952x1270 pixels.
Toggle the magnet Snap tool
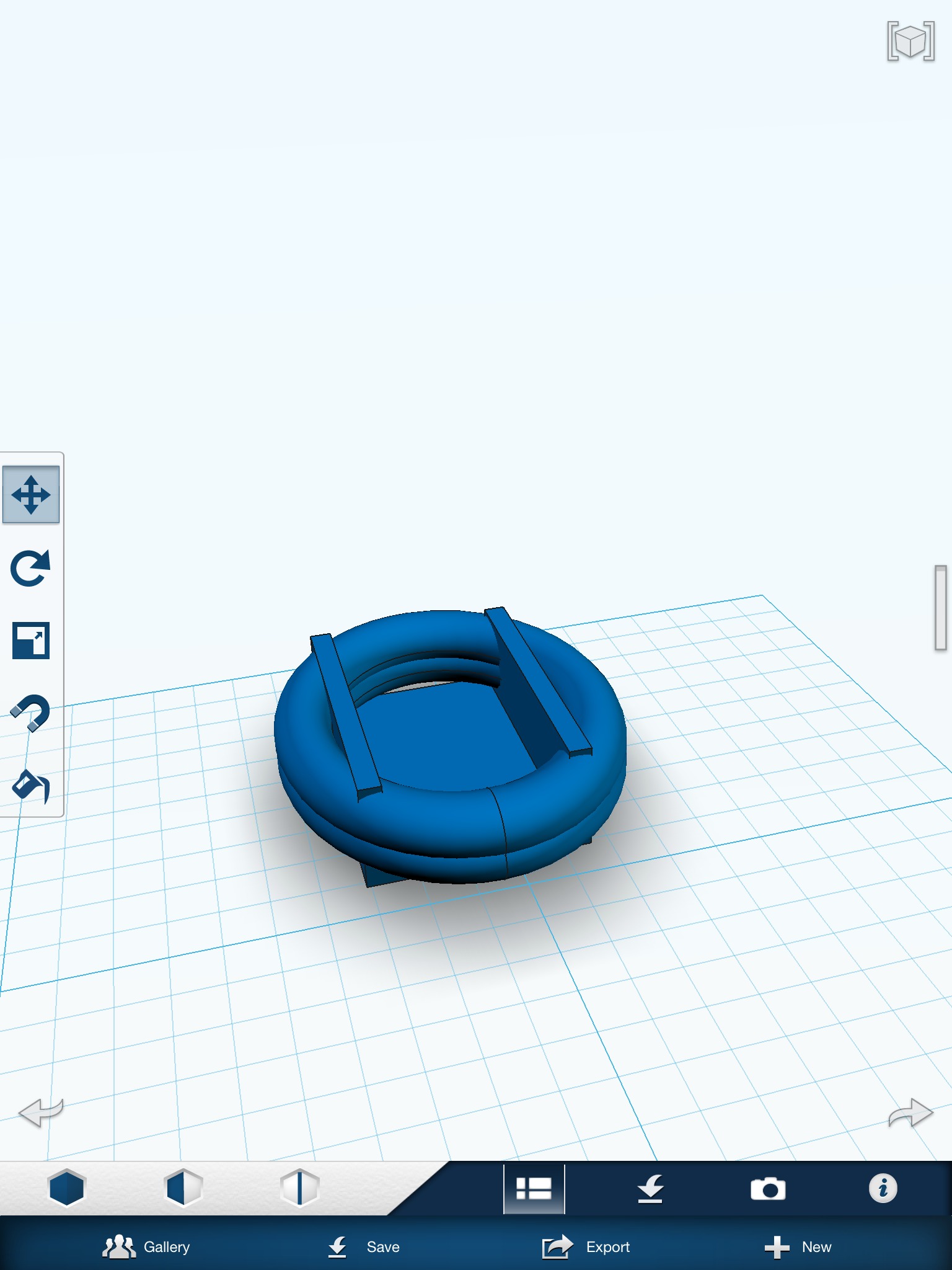coord(31,713)
